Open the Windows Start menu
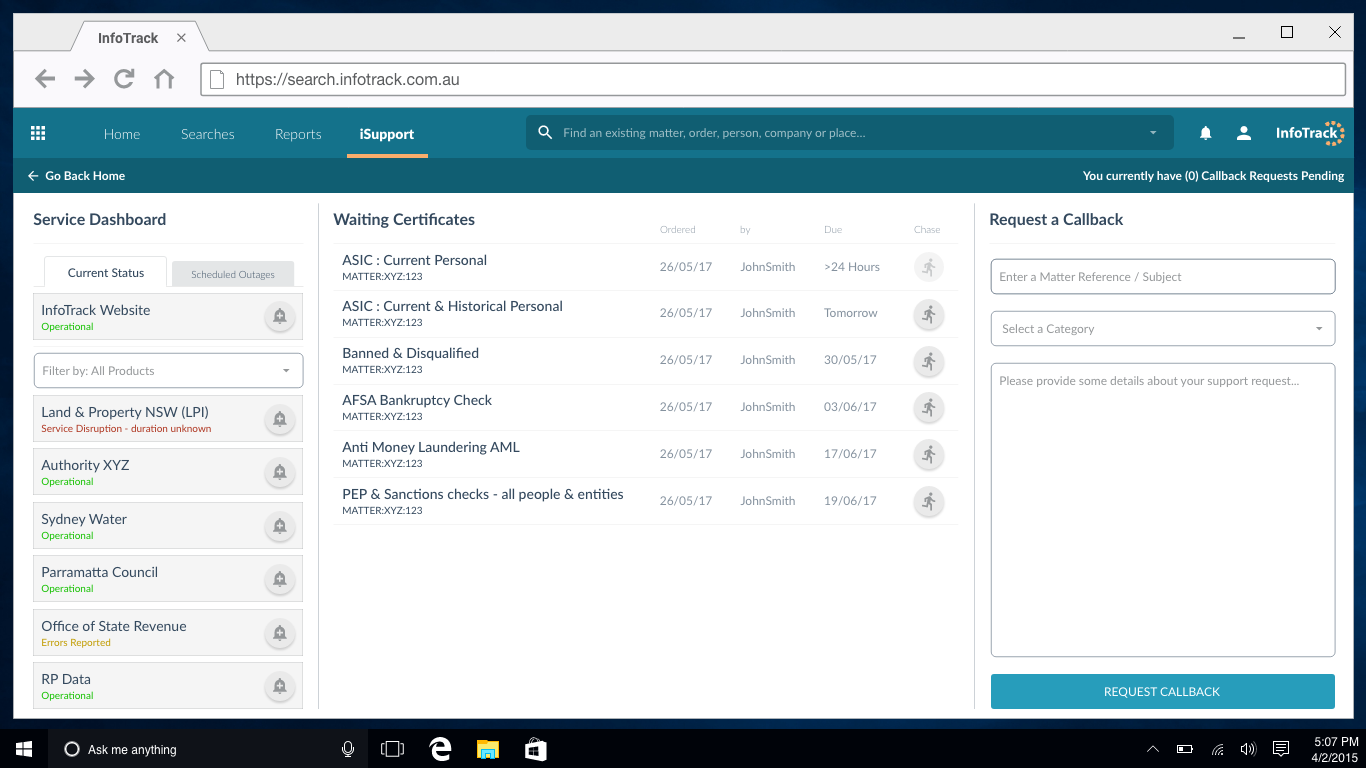This screenshot has height=768, width=1366. coord(24,749)
